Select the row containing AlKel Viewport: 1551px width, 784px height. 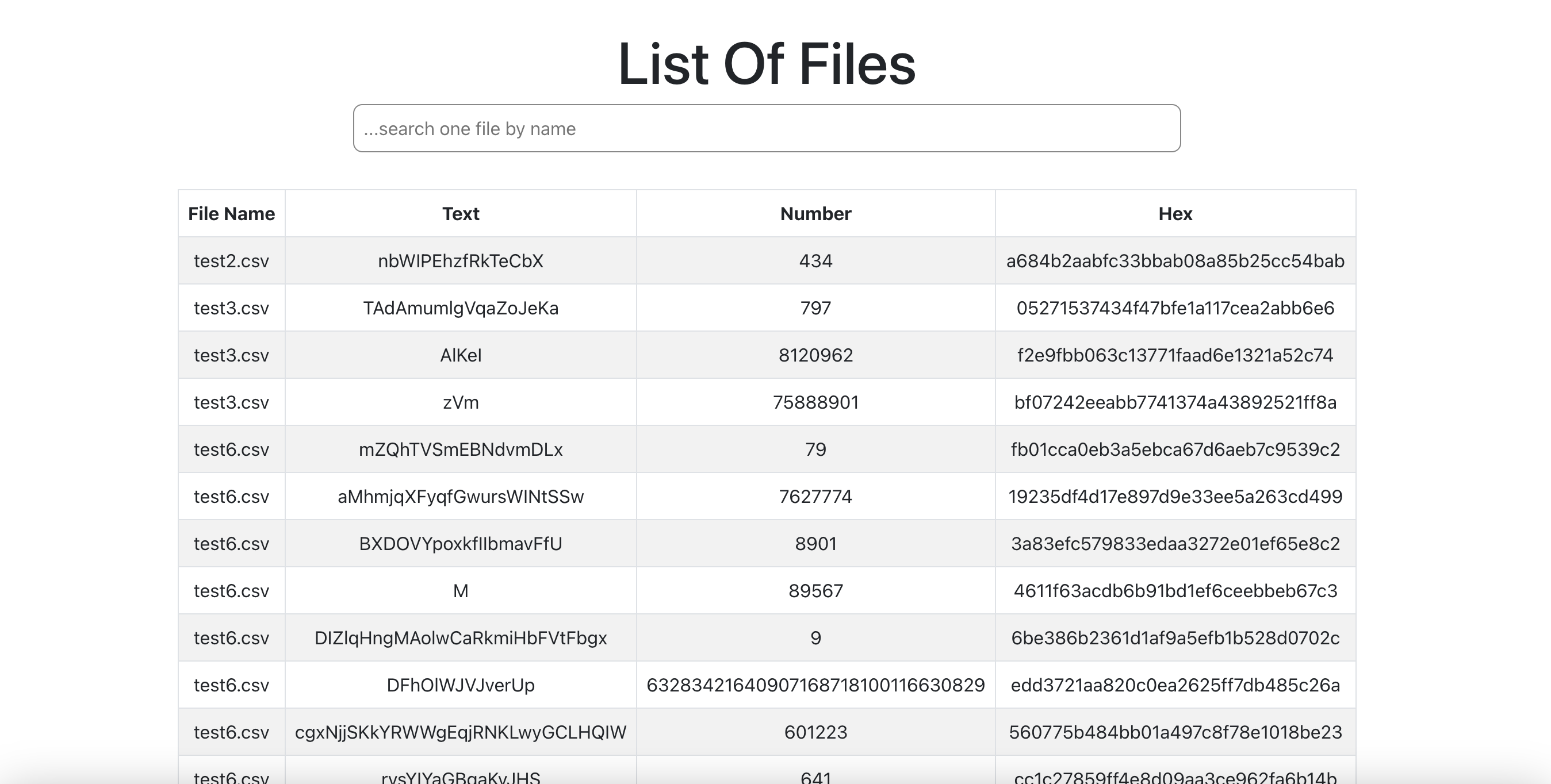(461, 355)
